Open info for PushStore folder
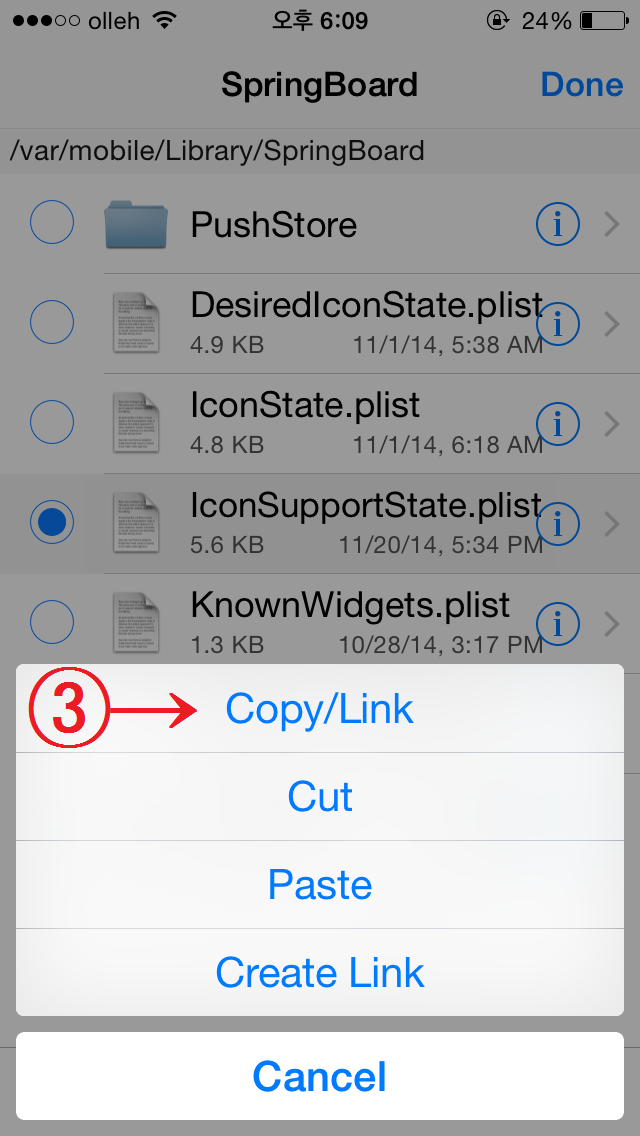This screenshot has width=640, height=1136. 557,225
